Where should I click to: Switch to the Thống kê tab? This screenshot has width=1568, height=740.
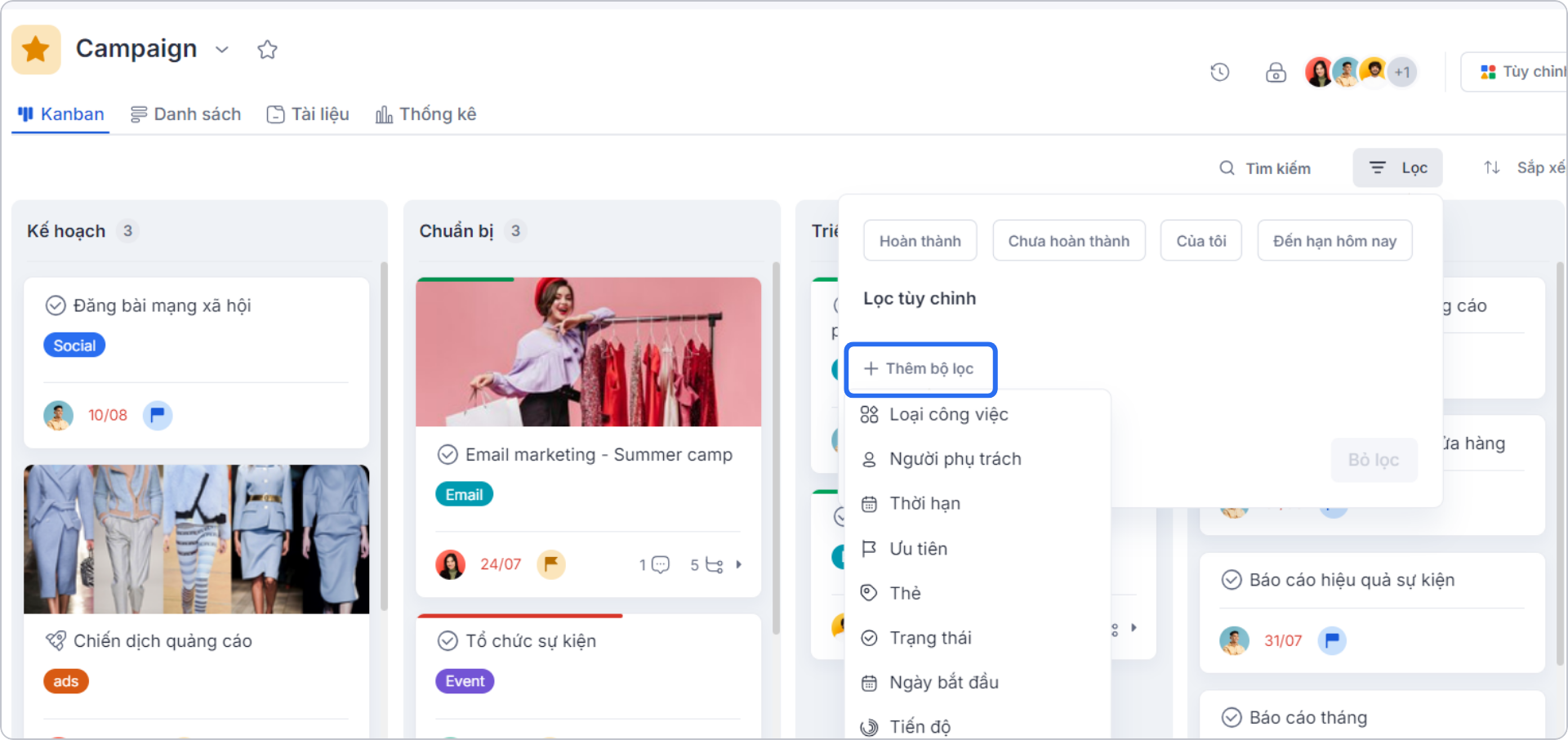(x=425, y=114)
